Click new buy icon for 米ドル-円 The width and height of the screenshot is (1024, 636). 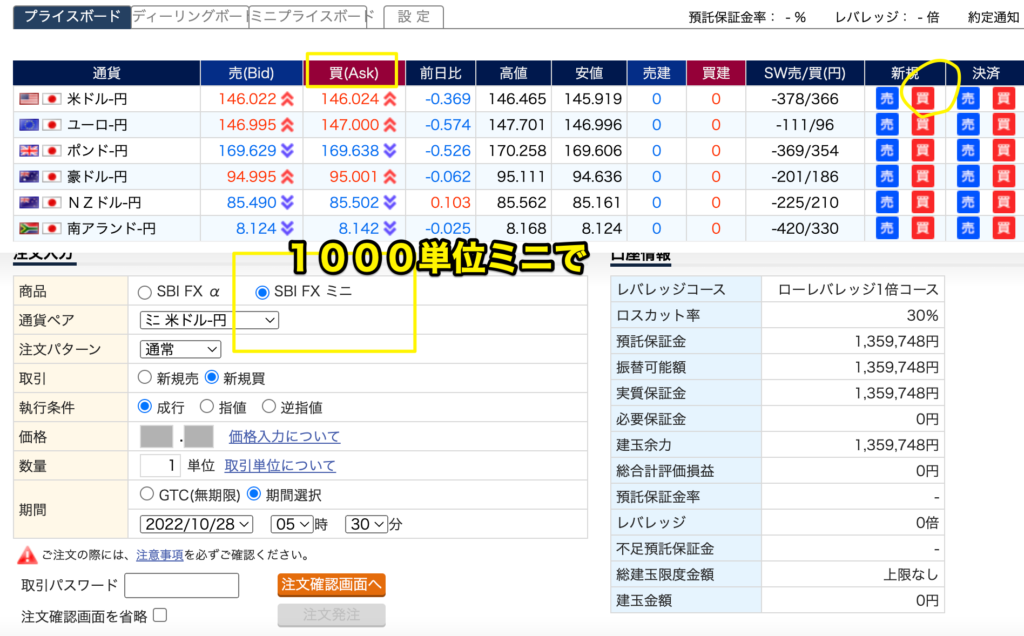click(x=922, y=99)
